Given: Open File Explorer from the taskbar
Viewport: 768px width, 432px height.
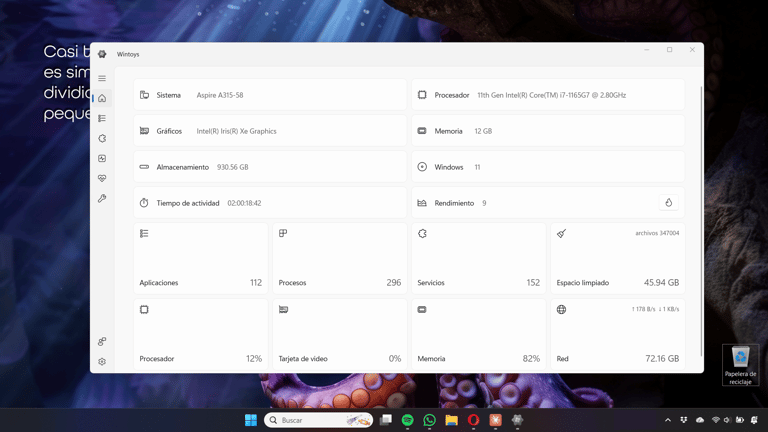Looking at the screenshot, I should click(452, 420).
